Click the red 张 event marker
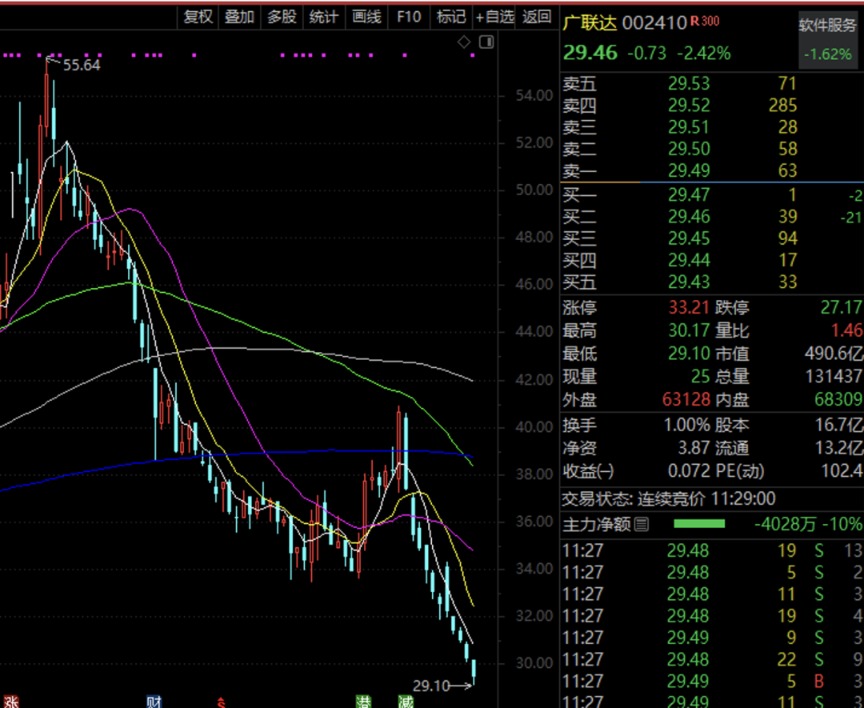 click(11, 702)
